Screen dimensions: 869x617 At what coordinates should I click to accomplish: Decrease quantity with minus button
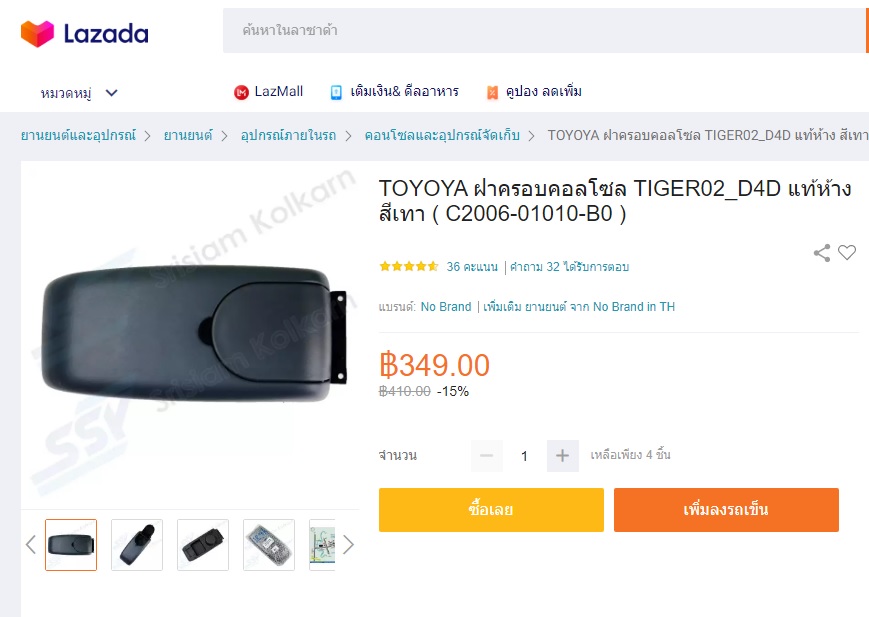487,456
